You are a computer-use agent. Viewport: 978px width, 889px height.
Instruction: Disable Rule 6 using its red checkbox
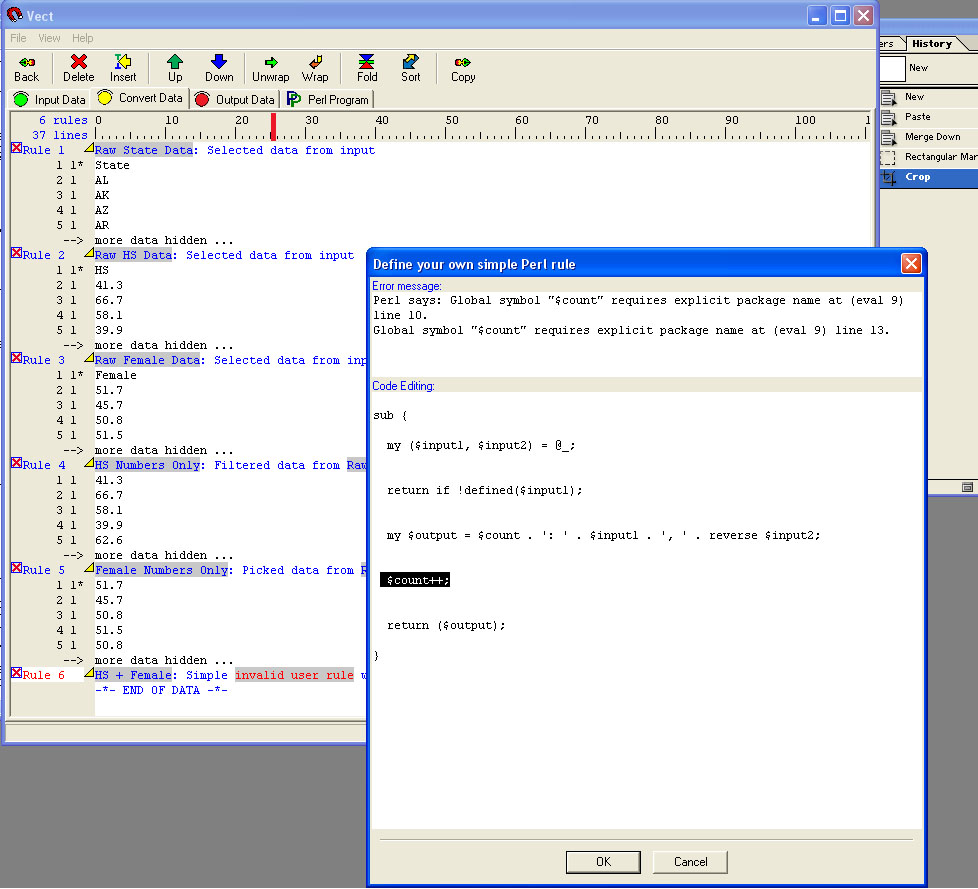point(17,674)
